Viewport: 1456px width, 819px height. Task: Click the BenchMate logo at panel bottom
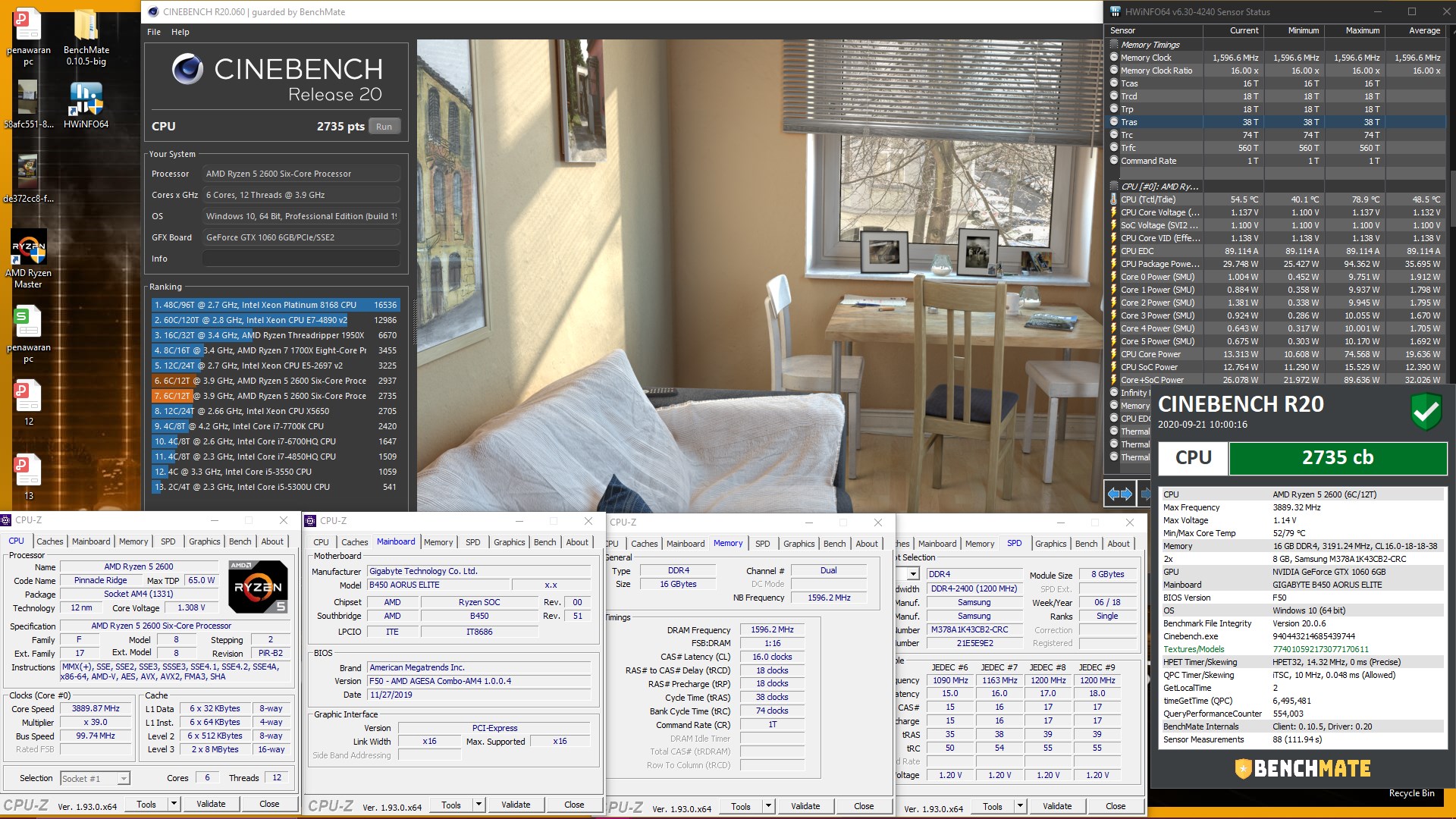[1302, 768]
